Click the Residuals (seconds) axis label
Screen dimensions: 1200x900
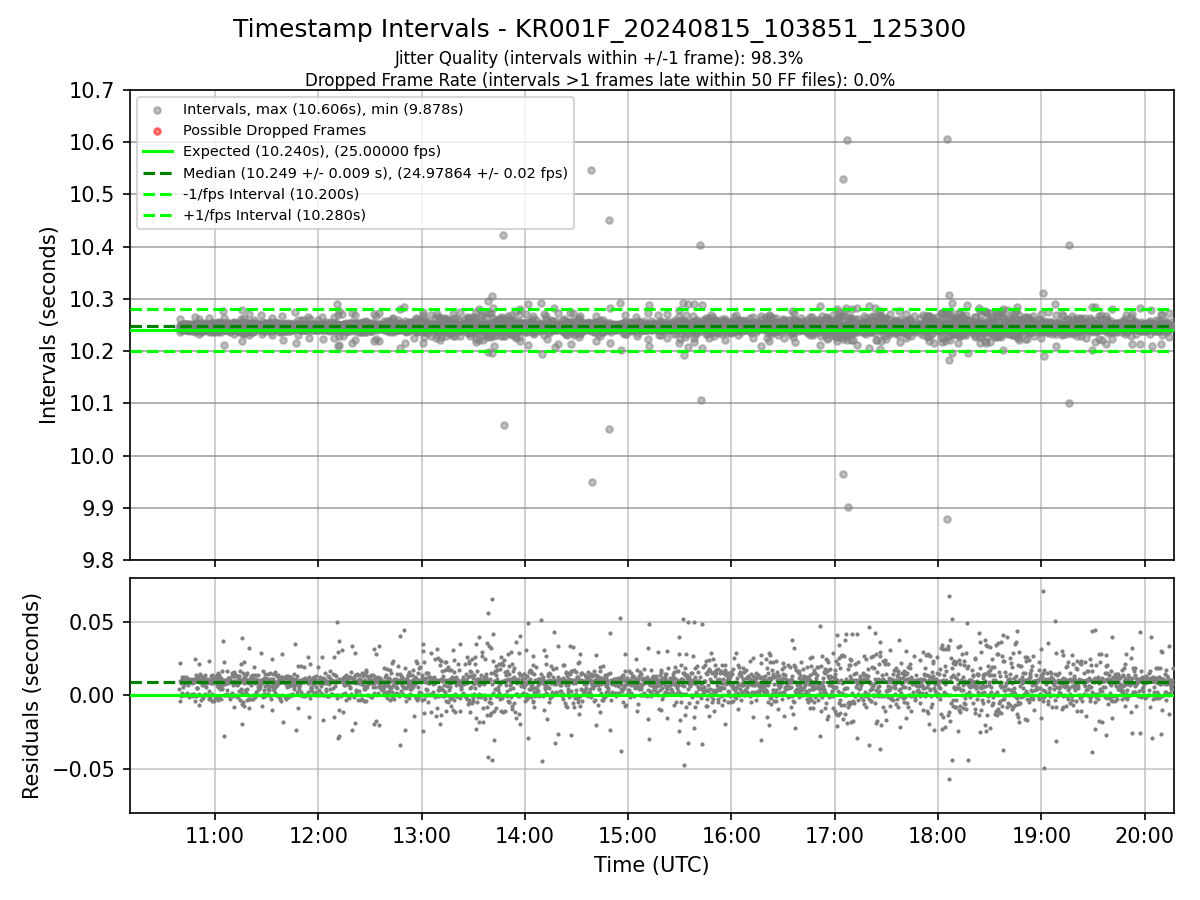click(x=32, y=696)
